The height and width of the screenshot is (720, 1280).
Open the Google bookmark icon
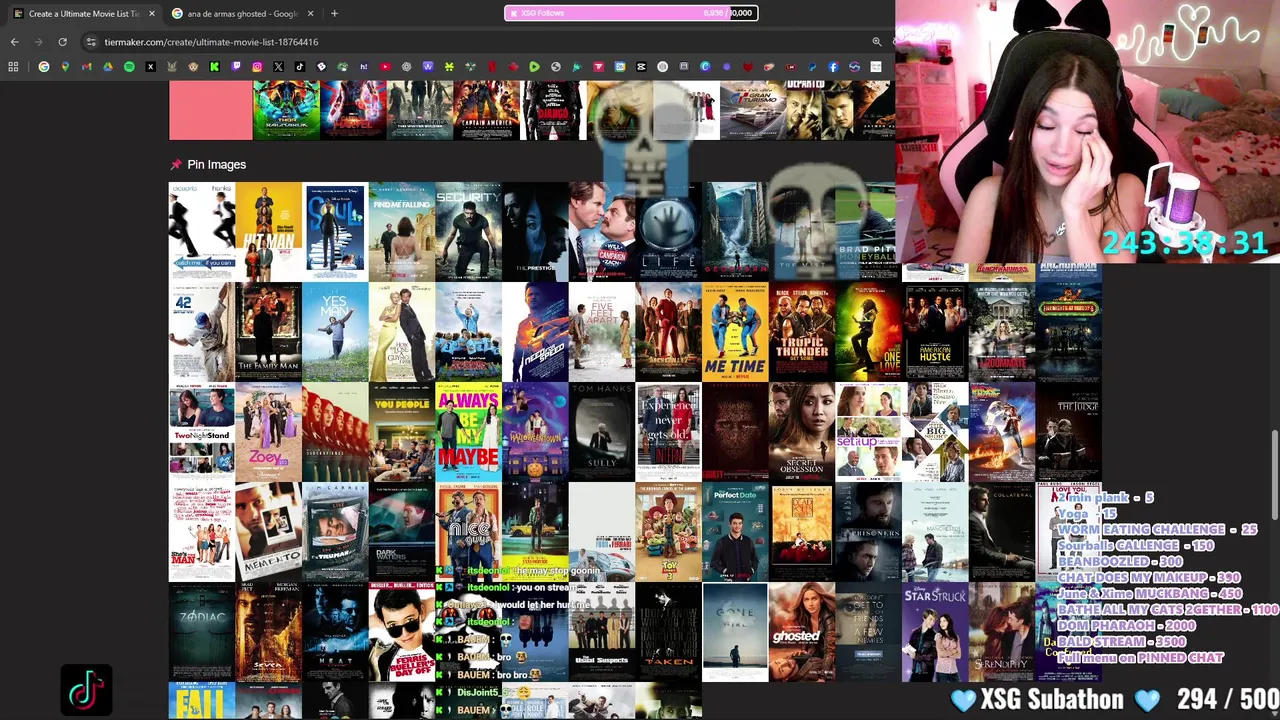tap(44, 67)
